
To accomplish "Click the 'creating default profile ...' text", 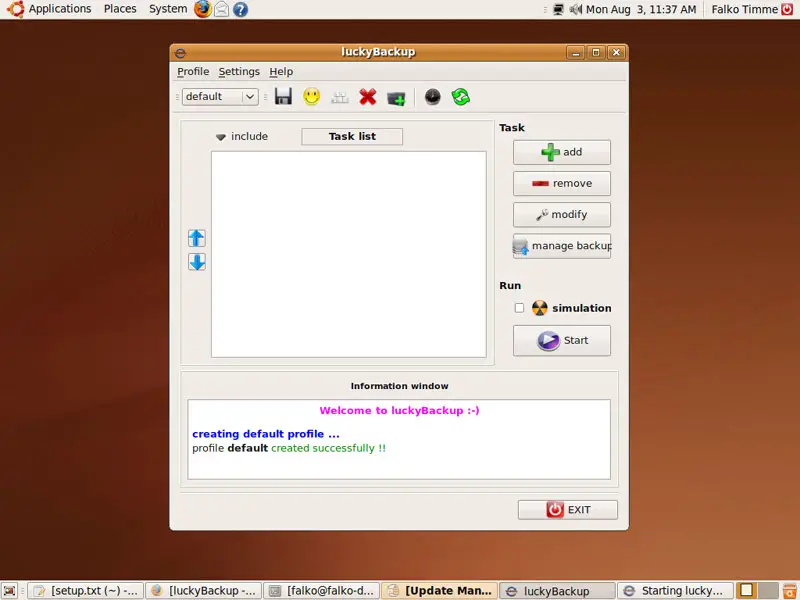I will pyautogui.click(x=266, y=434).
